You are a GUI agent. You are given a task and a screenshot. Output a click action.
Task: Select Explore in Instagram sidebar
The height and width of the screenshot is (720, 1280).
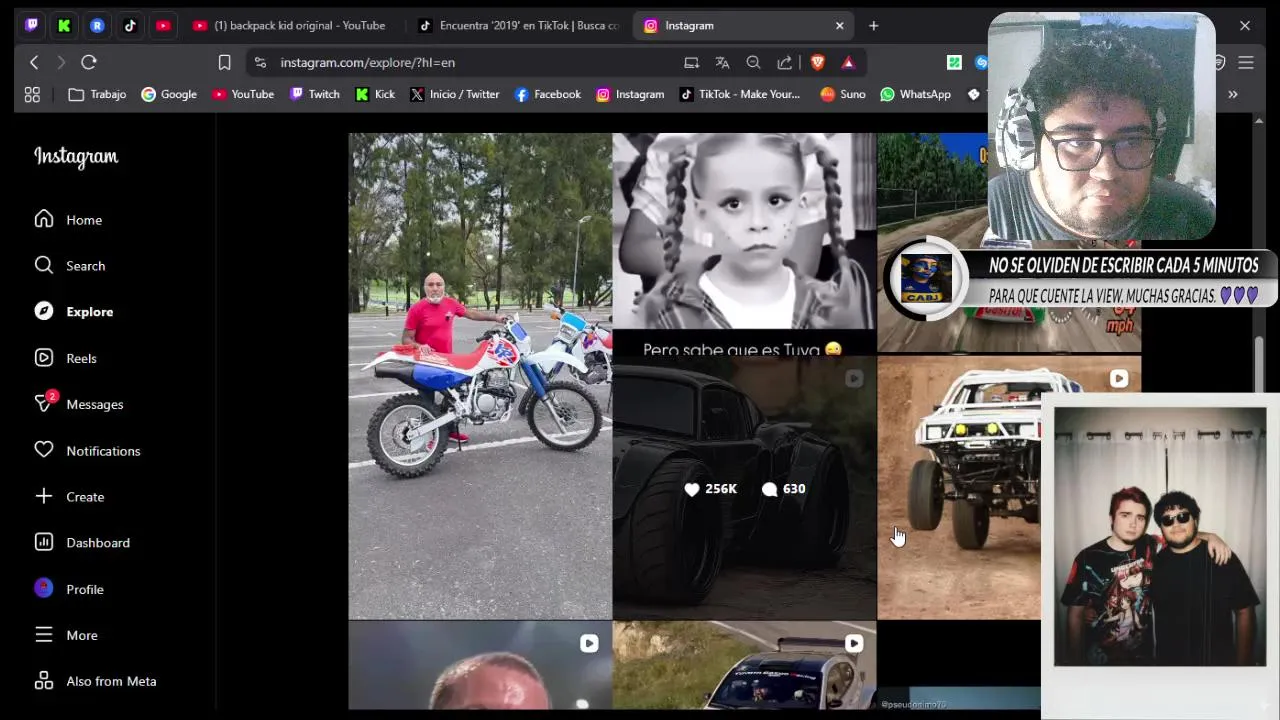[x=73, y=311]
